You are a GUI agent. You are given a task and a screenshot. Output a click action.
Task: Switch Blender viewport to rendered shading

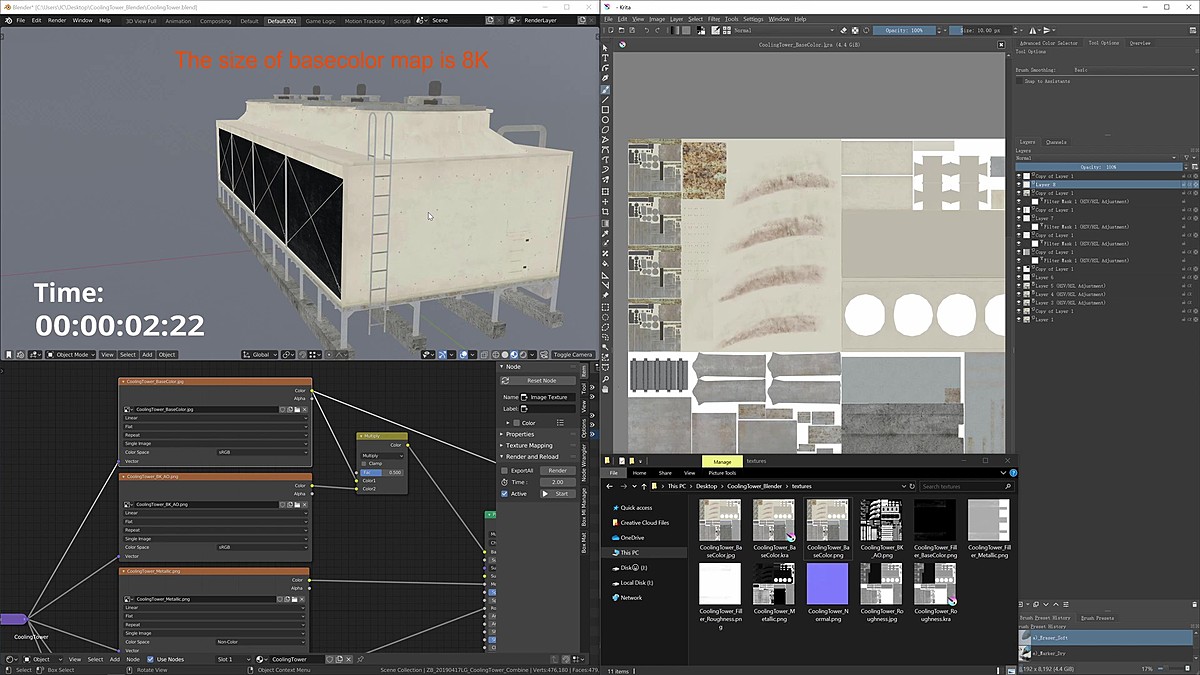click(x=523, y=355)
